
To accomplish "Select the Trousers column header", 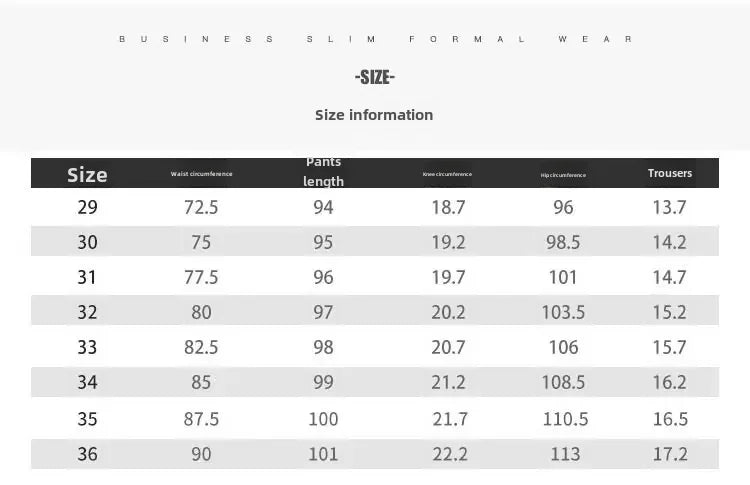I will click(x=669, y=173).
